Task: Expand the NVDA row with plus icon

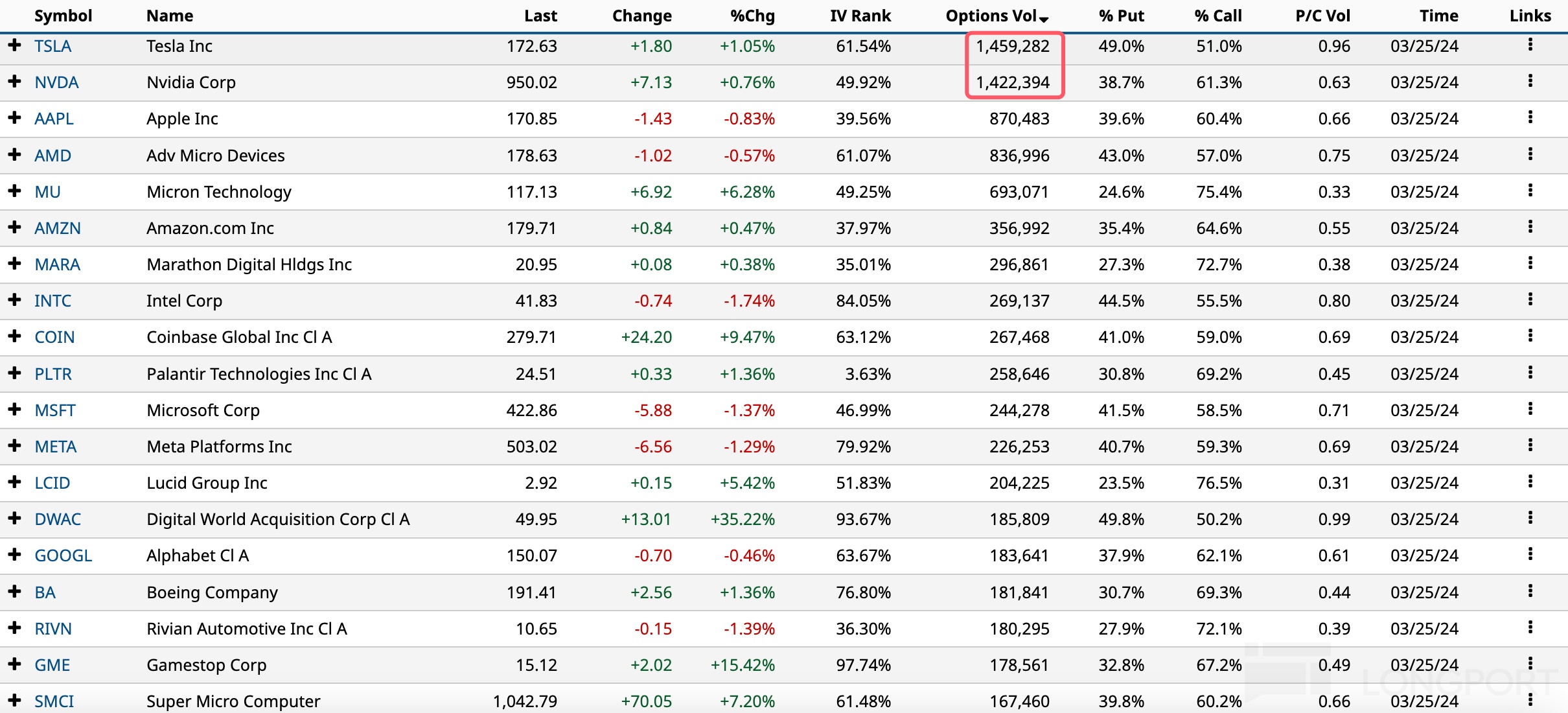Action: click(14, 82)
